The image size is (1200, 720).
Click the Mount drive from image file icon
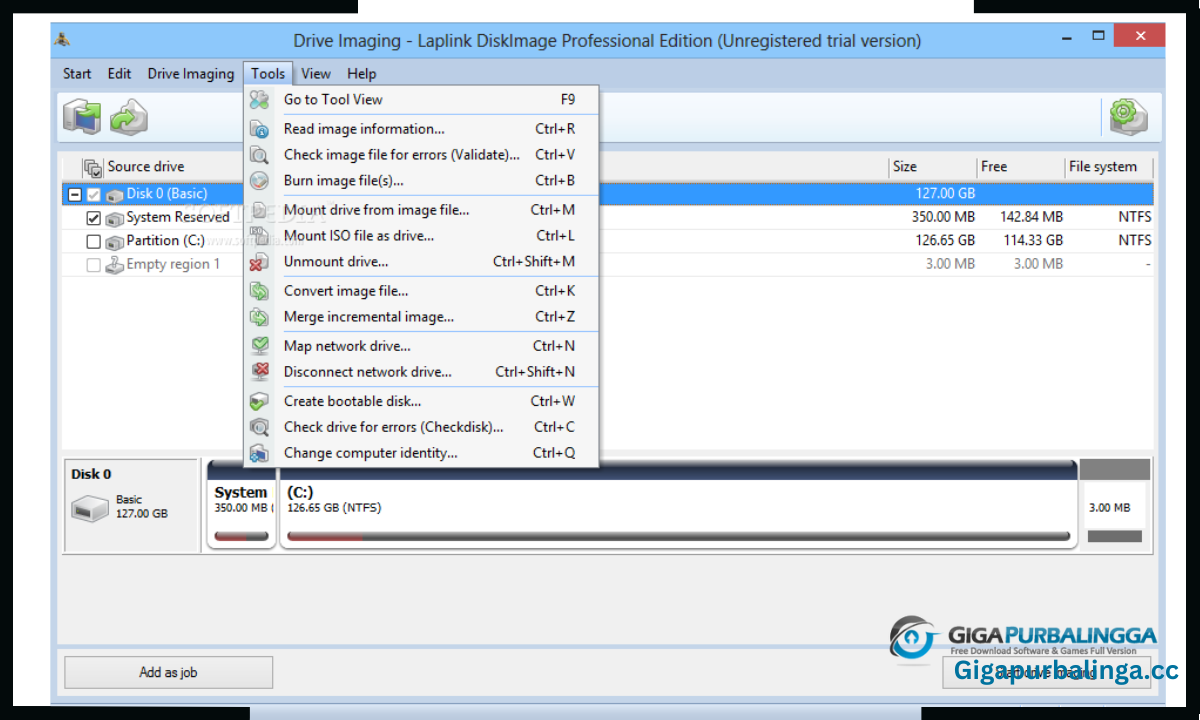pos(259,210)
